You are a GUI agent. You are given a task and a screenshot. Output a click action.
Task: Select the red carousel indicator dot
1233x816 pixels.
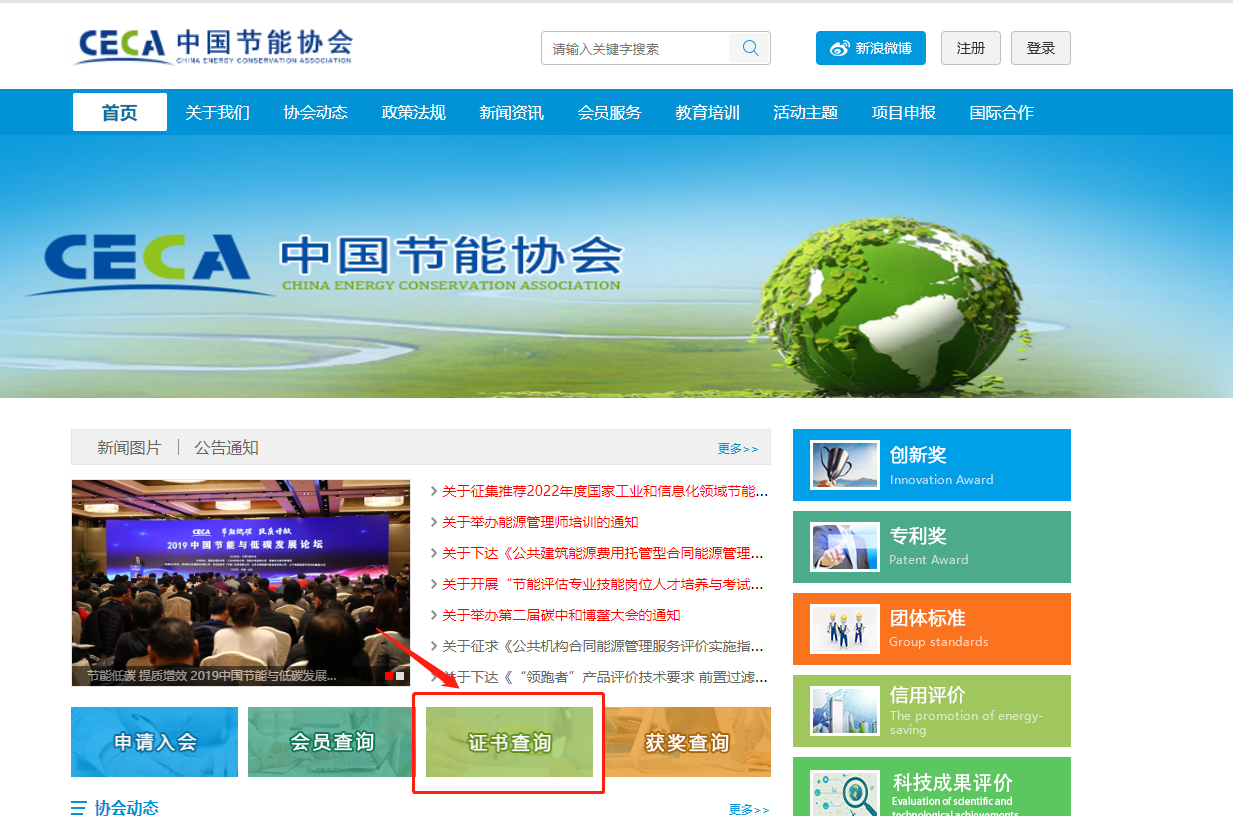point(389,676)
